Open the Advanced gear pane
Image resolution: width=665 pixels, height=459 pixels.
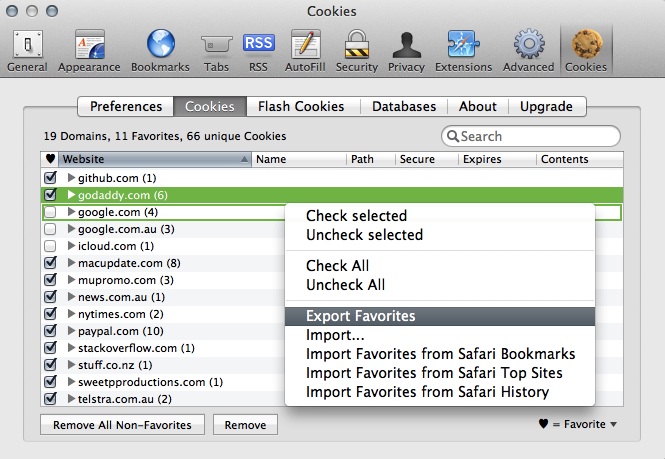coord(528,51)
